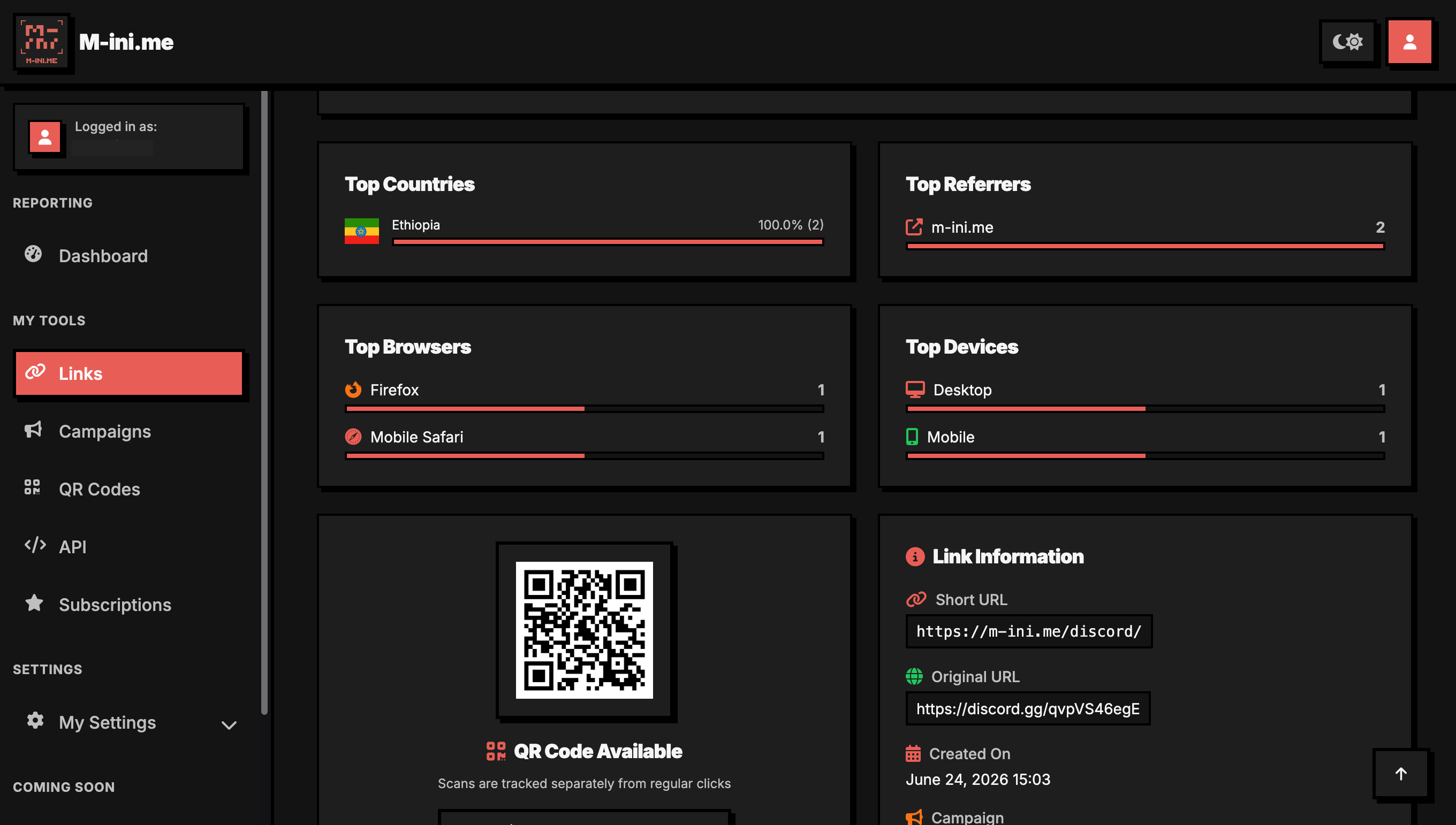Click the Short URL chain icon
Viewport: 1456px width, 825px height.
pyautogui.click(x=916, y=599)
